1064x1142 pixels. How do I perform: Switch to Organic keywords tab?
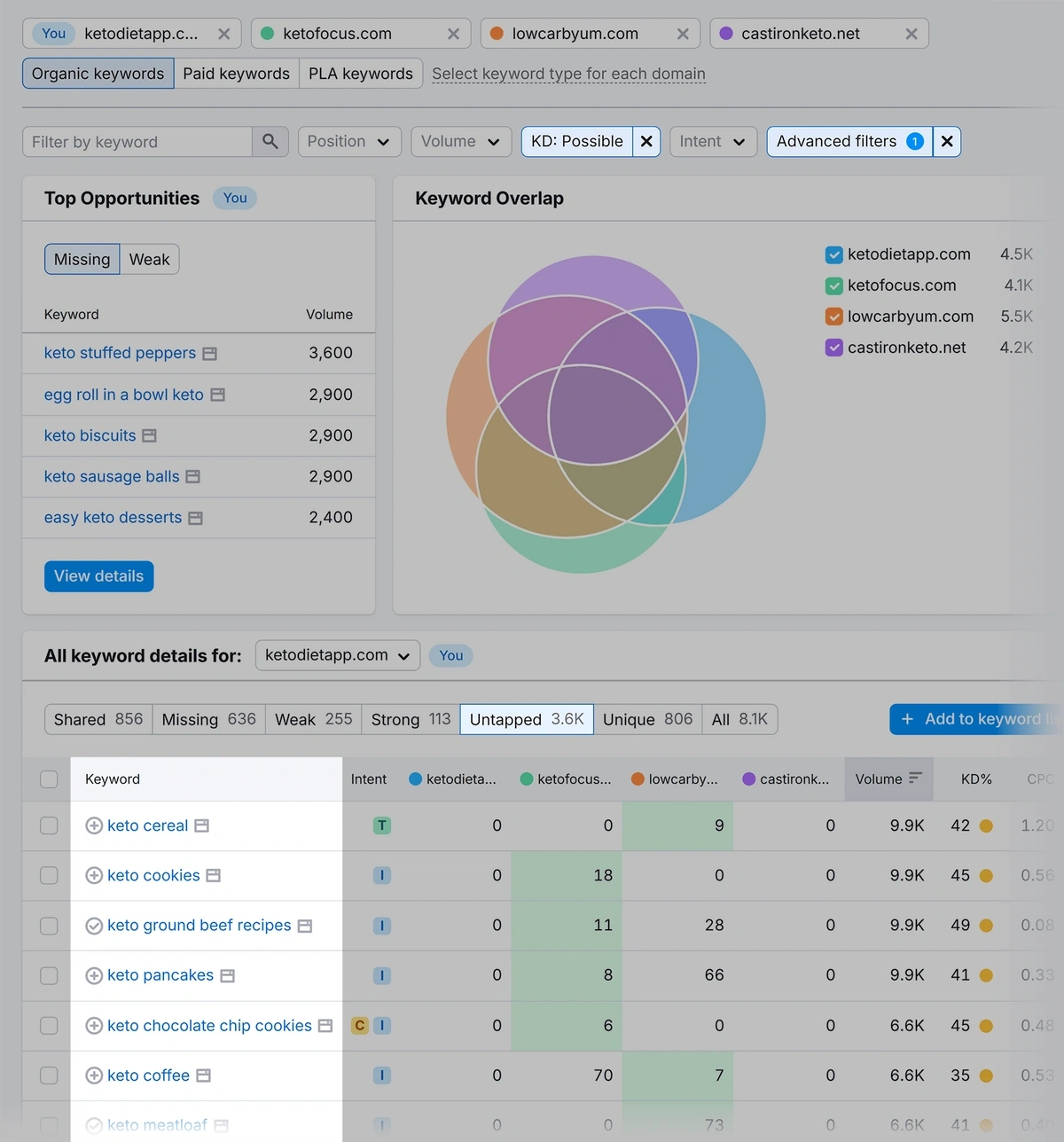pos(98,74)
